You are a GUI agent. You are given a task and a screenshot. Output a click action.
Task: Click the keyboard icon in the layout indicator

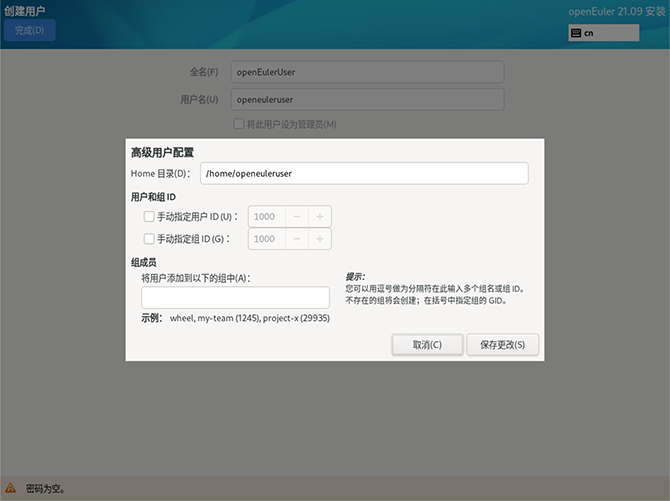[576, 33]
